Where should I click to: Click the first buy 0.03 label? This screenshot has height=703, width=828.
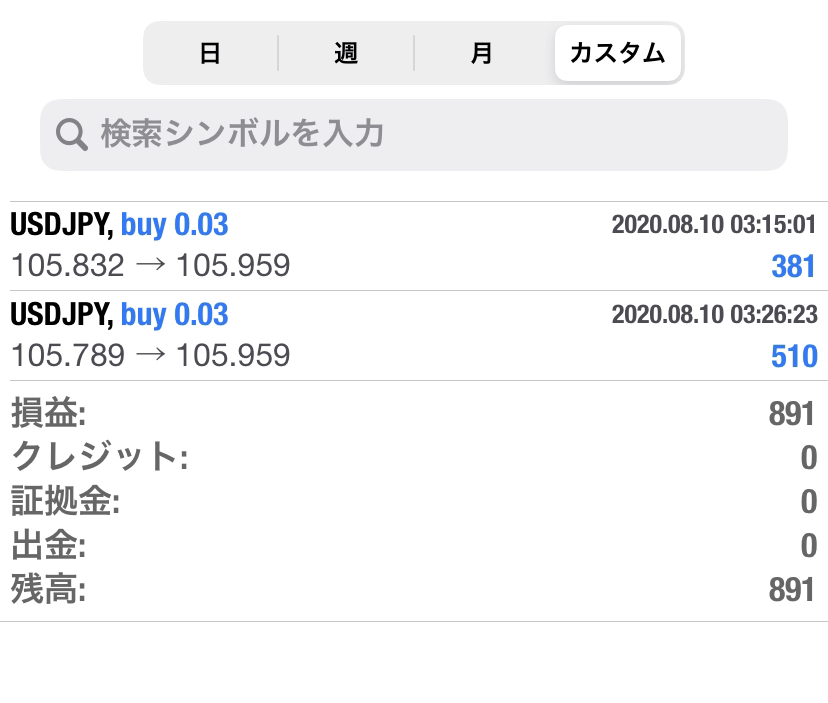pyautogui.click(x=175, y=225)
